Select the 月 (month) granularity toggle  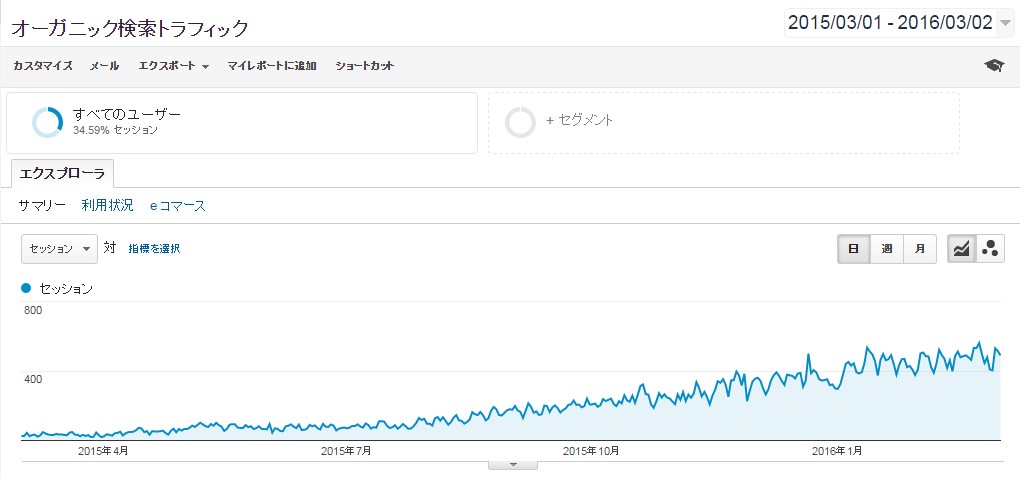(919, 249)
